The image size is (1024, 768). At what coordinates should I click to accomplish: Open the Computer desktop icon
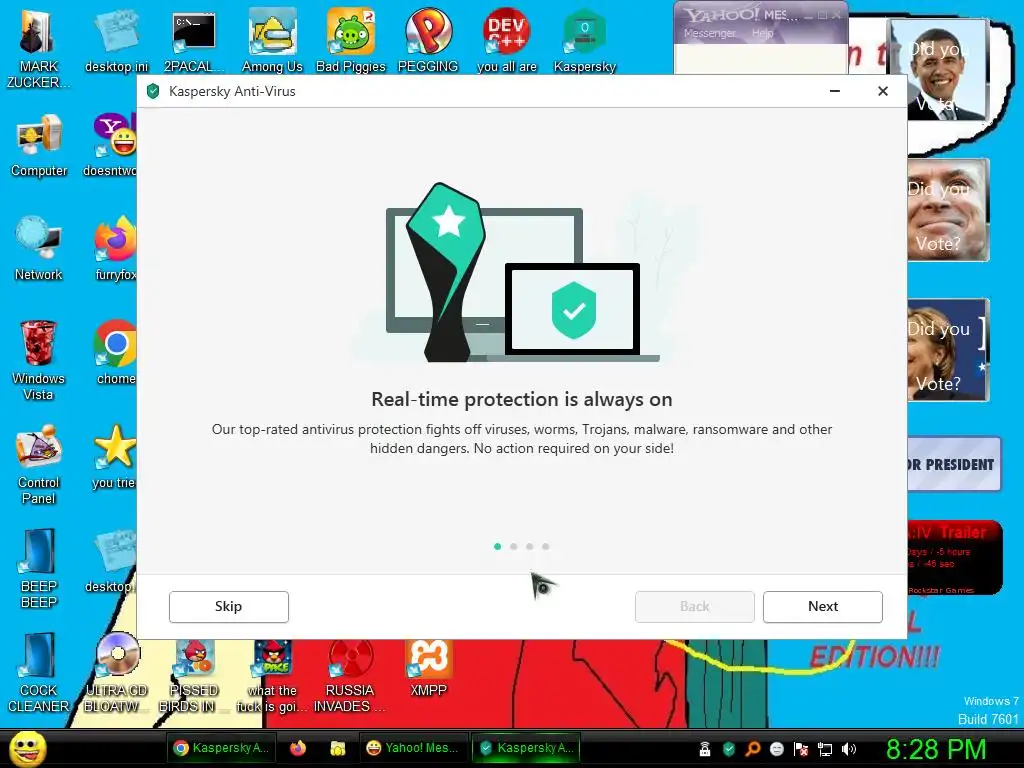(39, 146)
